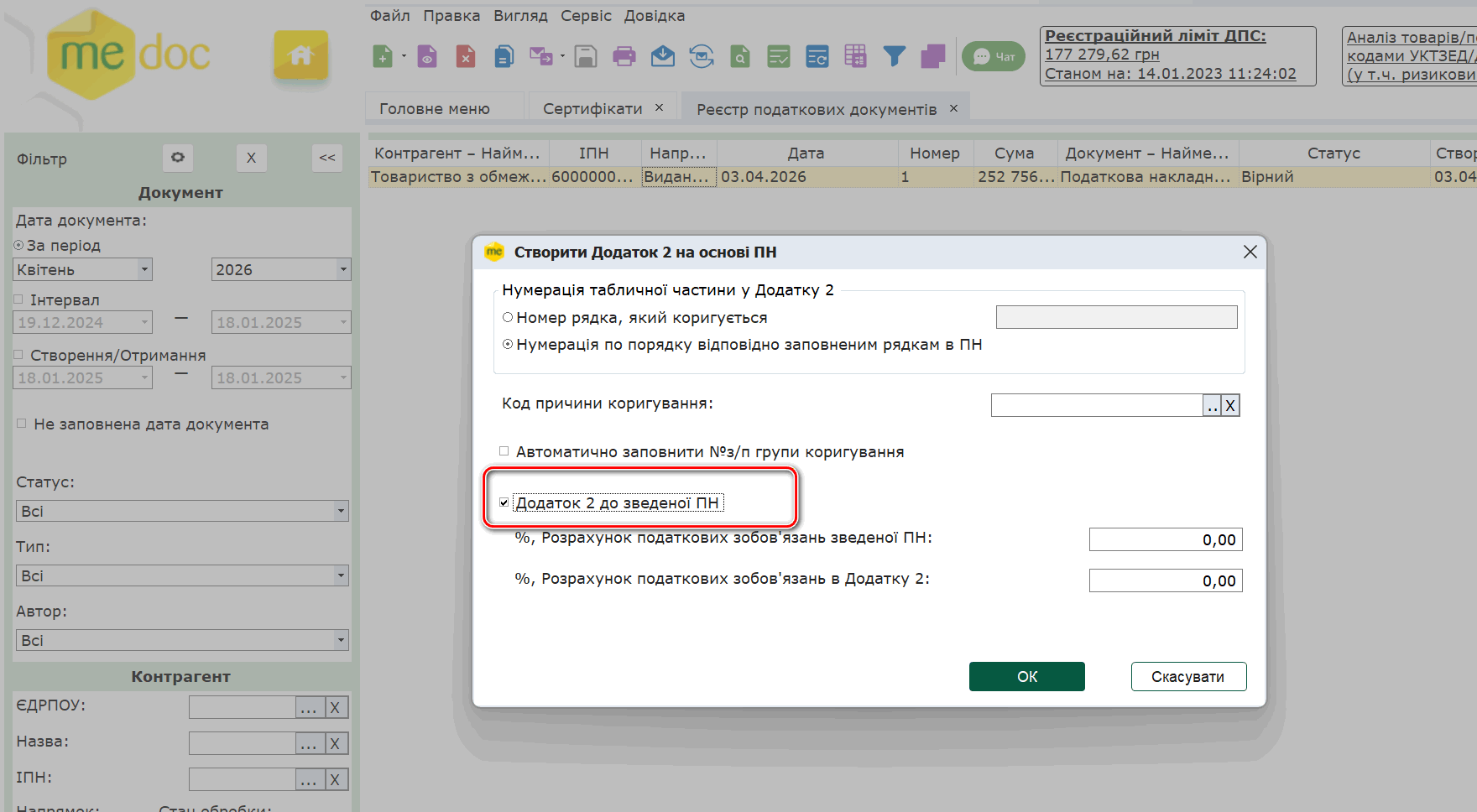Click the filter funnel icon in toolbar

tap(894, 56)
